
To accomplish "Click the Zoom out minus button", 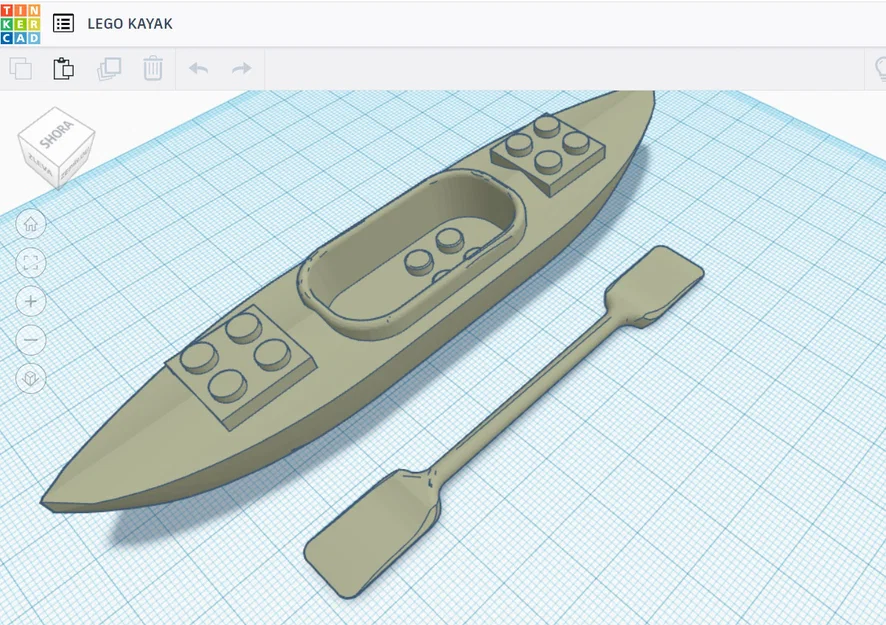I will (x=31, y=340).
